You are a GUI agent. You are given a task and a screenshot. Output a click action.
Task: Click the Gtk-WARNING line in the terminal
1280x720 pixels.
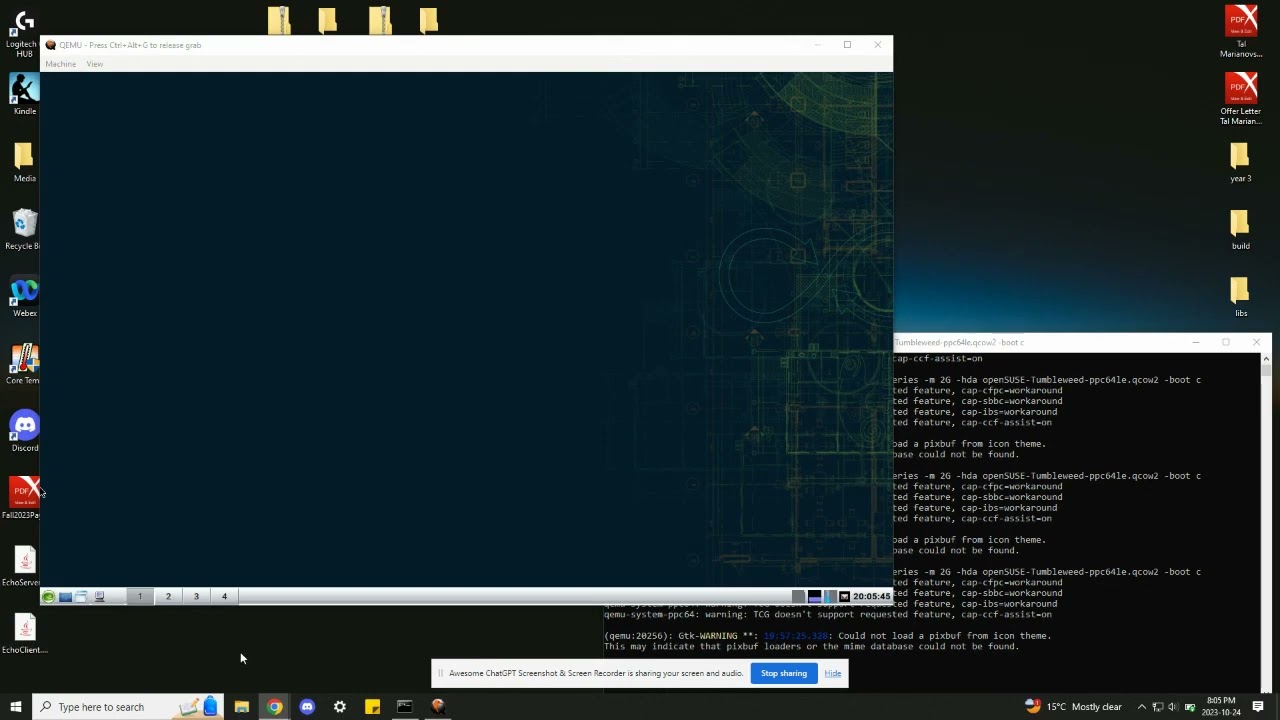tap(827, 636)
